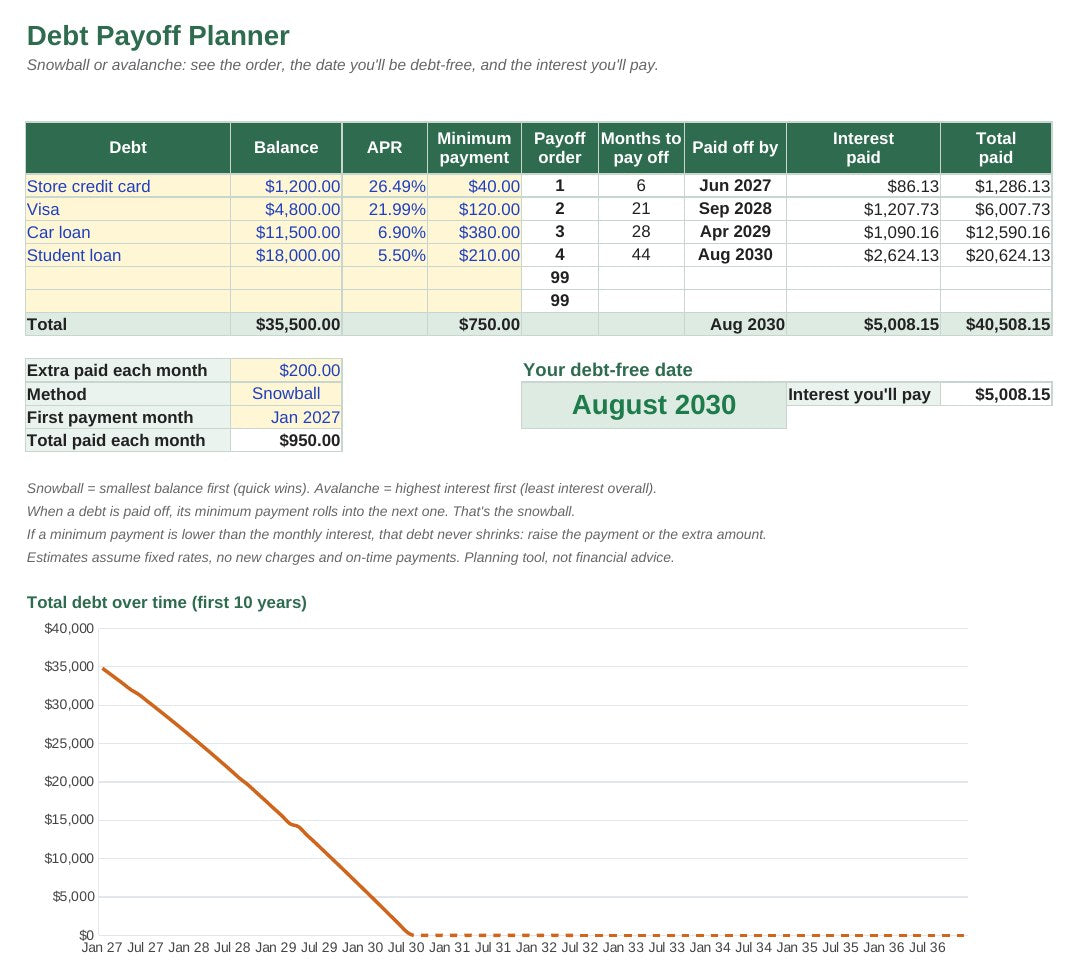Select the August 2030 debt-free date box

click(x=654, y=405)
